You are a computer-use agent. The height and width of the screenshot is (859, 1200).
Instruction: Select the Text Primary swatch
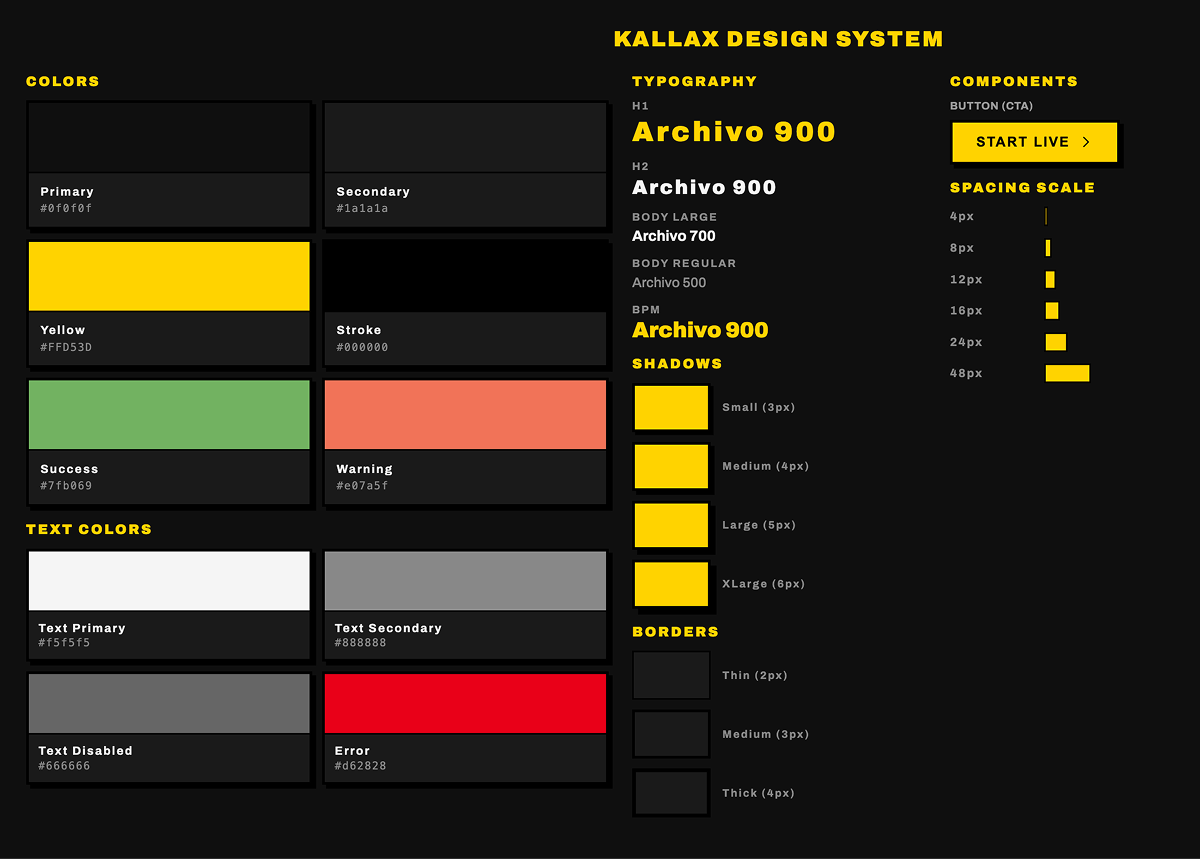click(168, 580)
